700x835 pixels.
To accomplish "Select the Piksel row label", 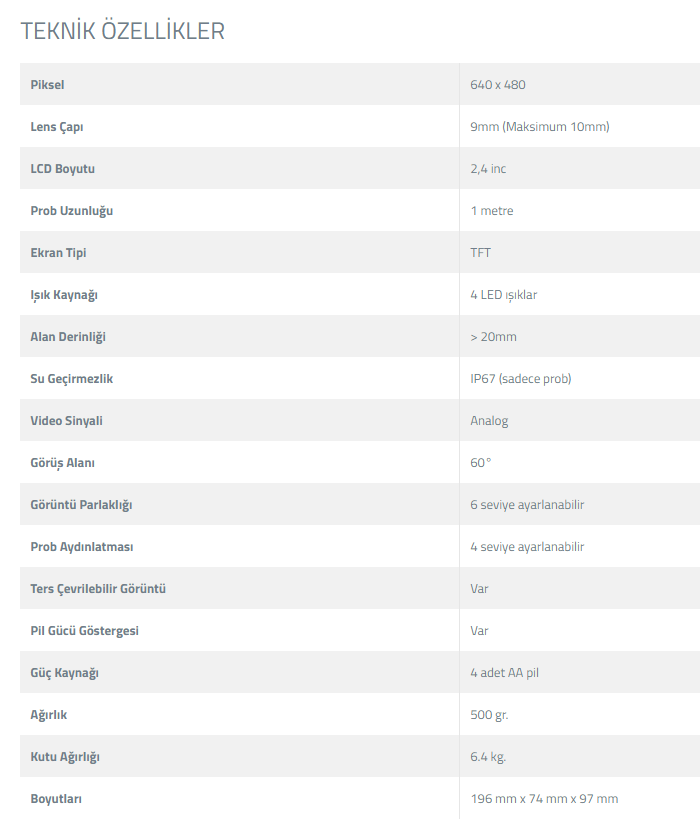I will point(47,85).
